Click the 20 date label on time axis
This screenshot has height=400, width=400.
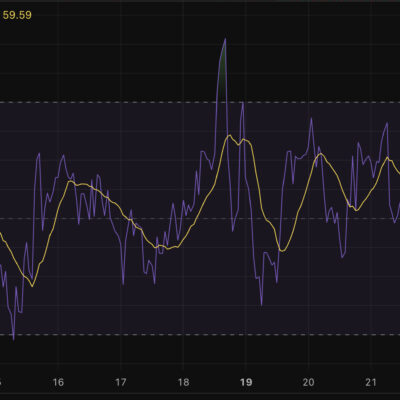click(x=308, y=382)
